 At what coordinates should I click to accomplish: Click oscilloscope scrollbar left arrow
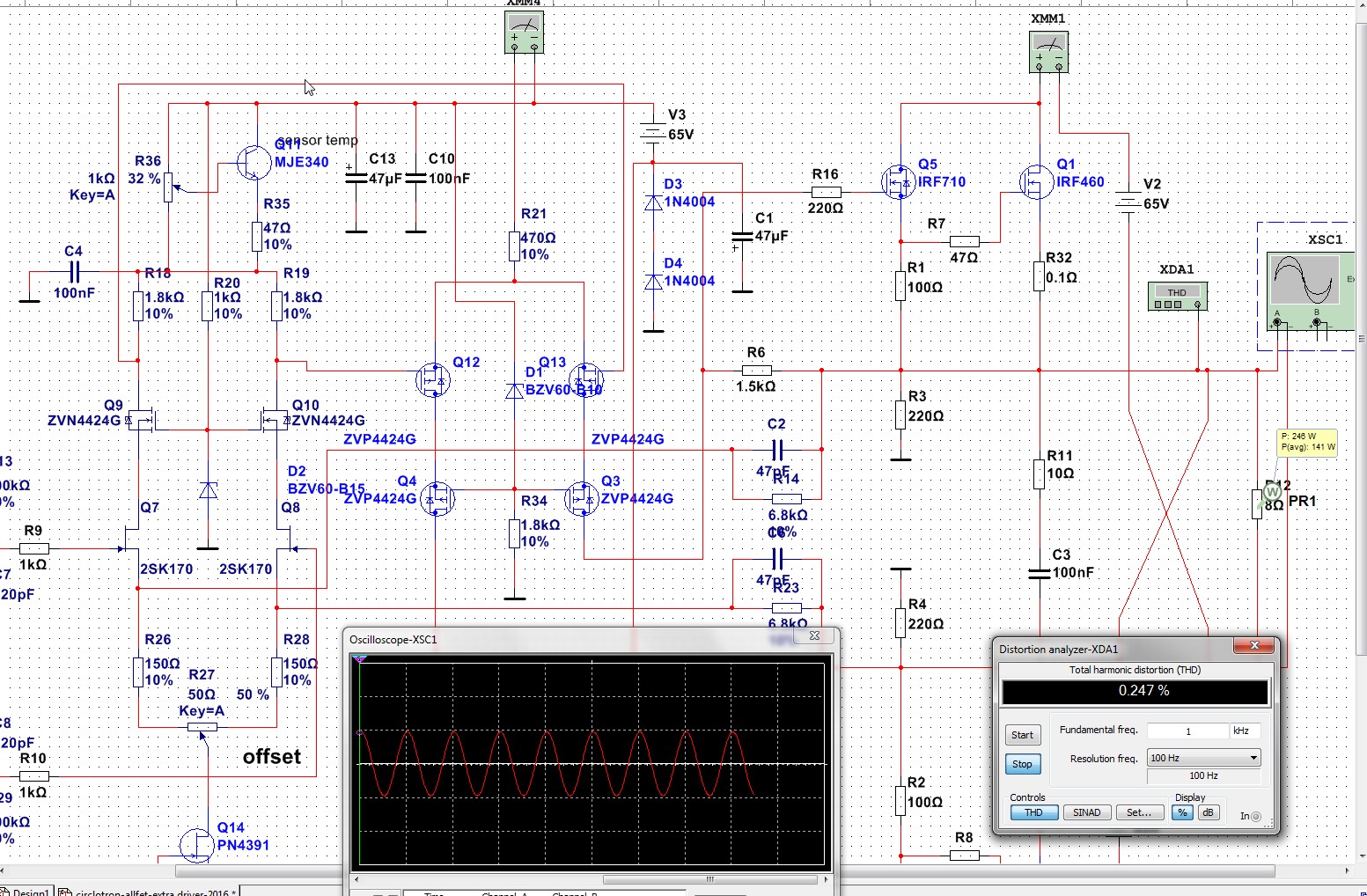click(356, 879)
